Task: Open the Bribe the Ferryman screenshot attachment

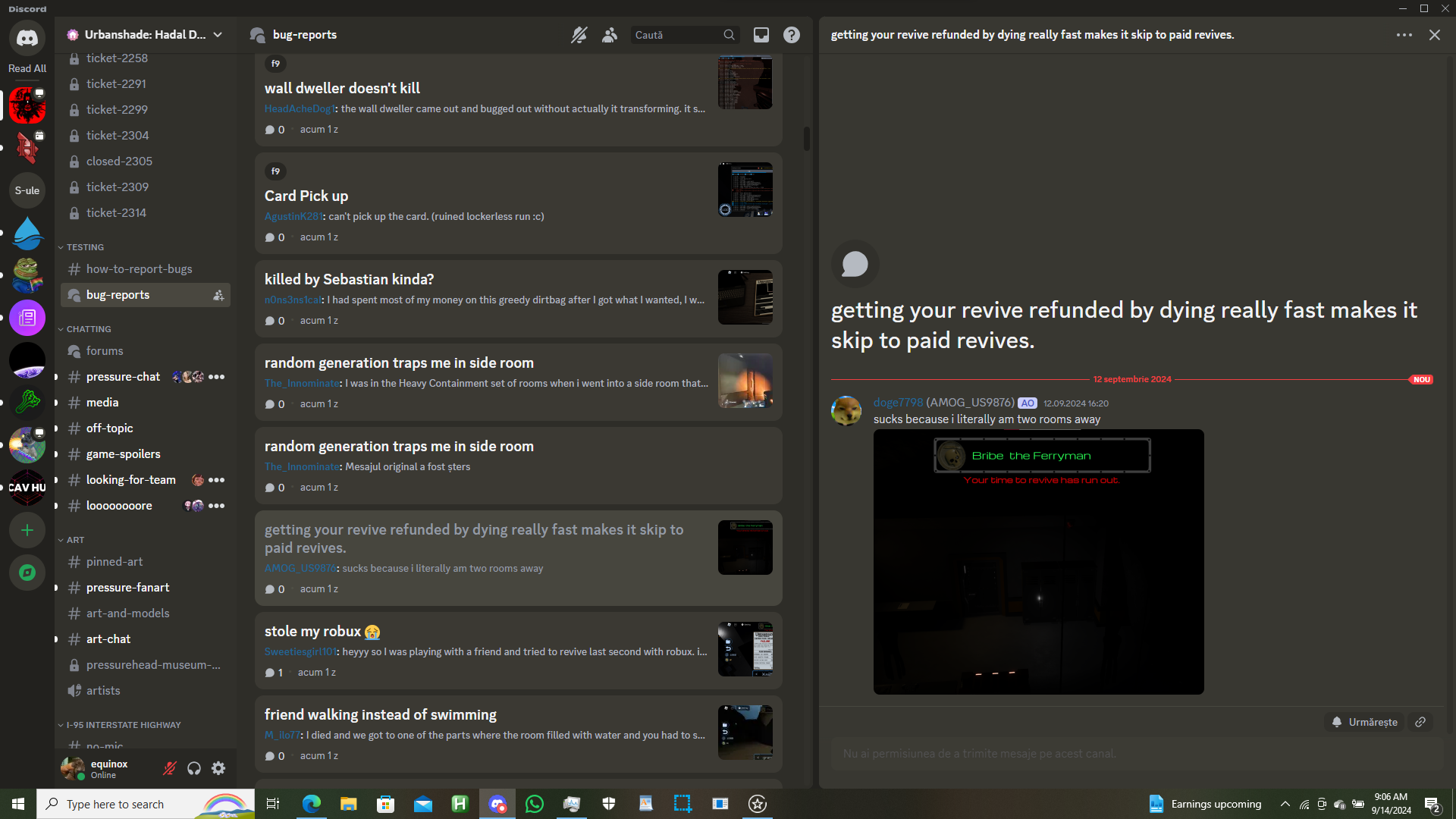Action: [1038, 561]
